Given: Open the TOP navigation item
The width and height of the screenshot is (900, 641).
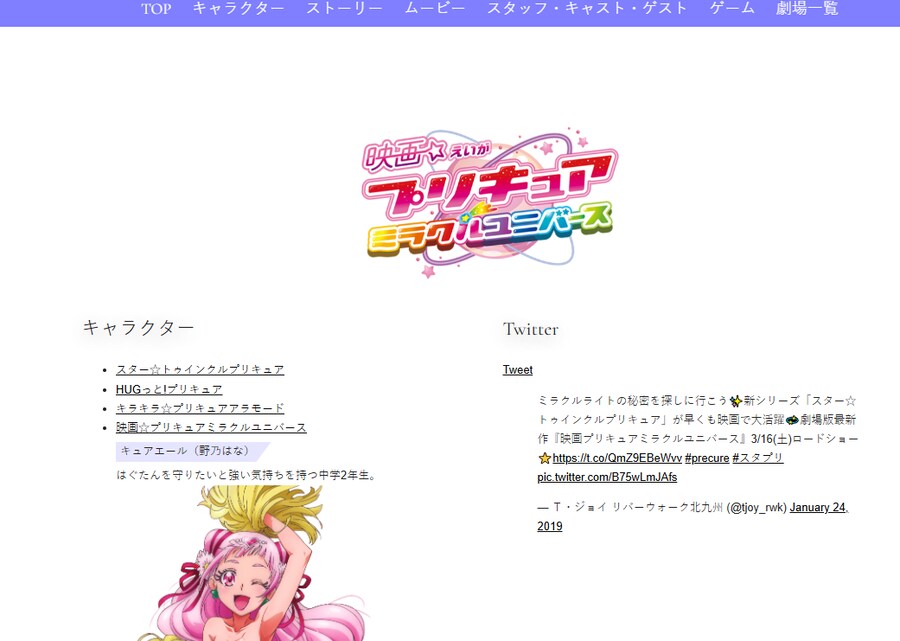Looking at the screenshot, I should tap(156, 9).
